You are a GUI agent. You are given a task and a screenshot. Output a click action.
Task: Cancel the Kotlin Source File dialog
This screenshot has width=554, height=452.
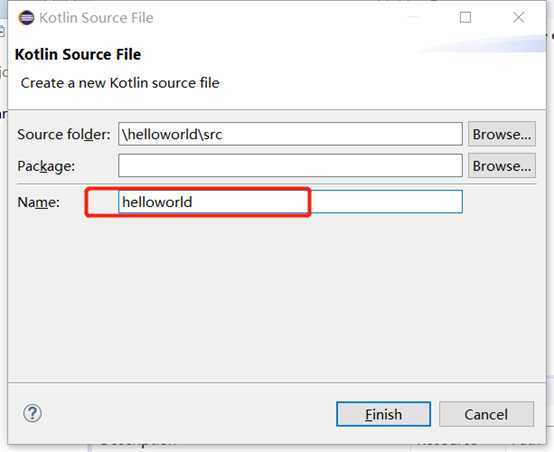[x=486, y=414]
